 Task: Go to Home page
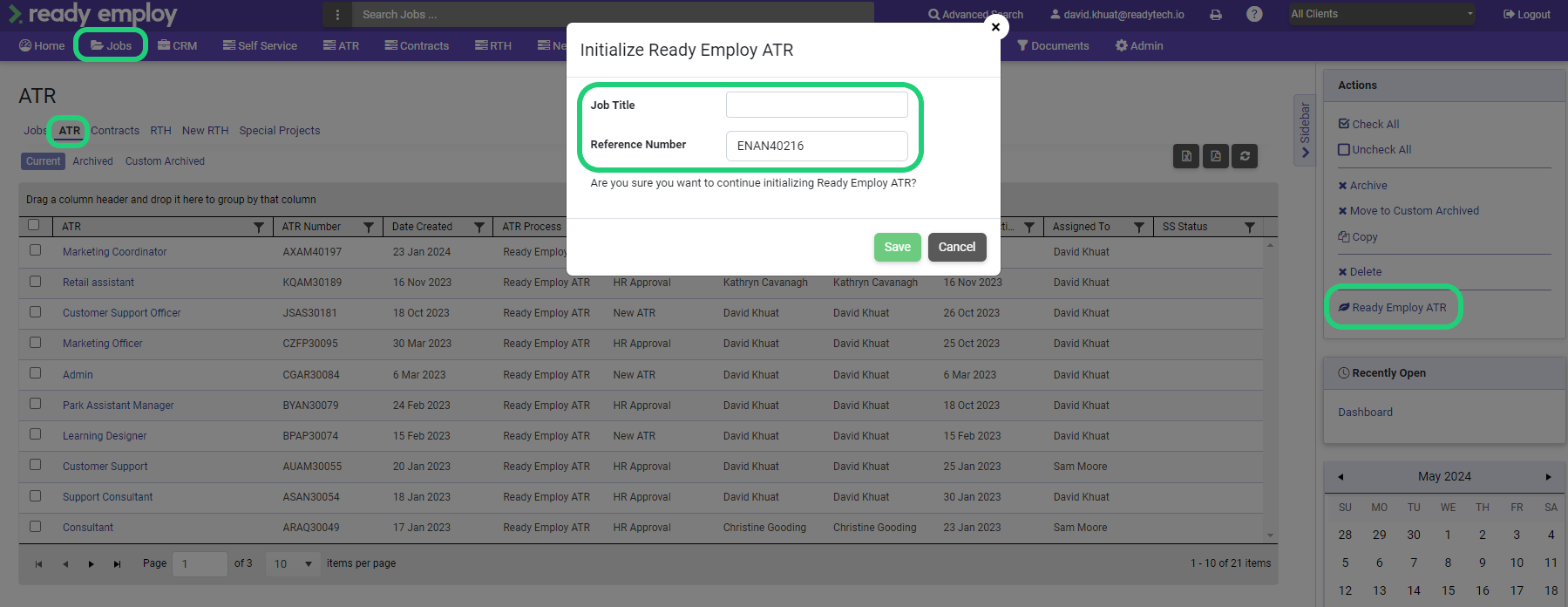point(42,45)
